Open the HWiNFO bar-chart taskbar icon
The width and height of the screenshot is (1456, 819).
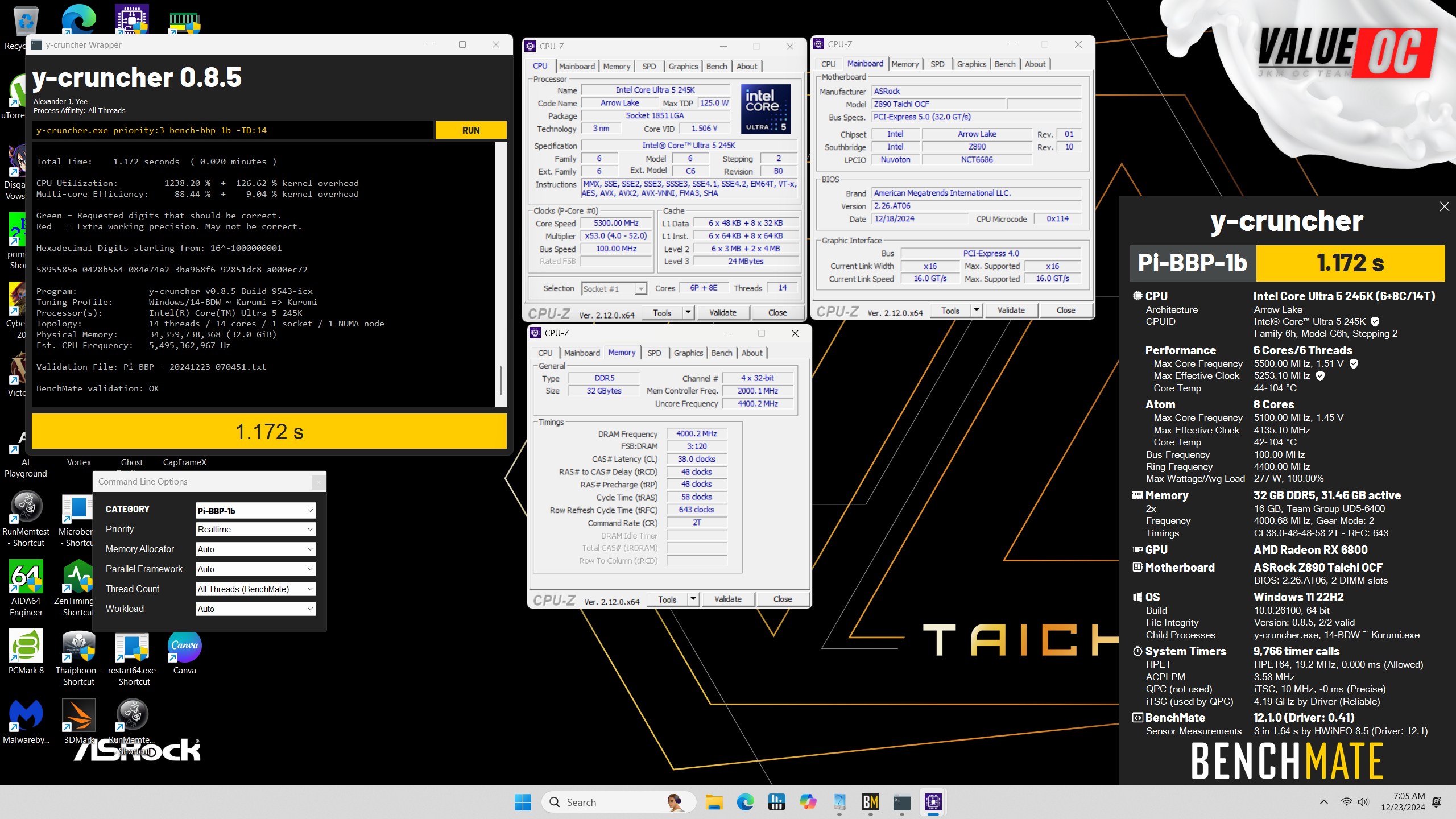[776, 802]
